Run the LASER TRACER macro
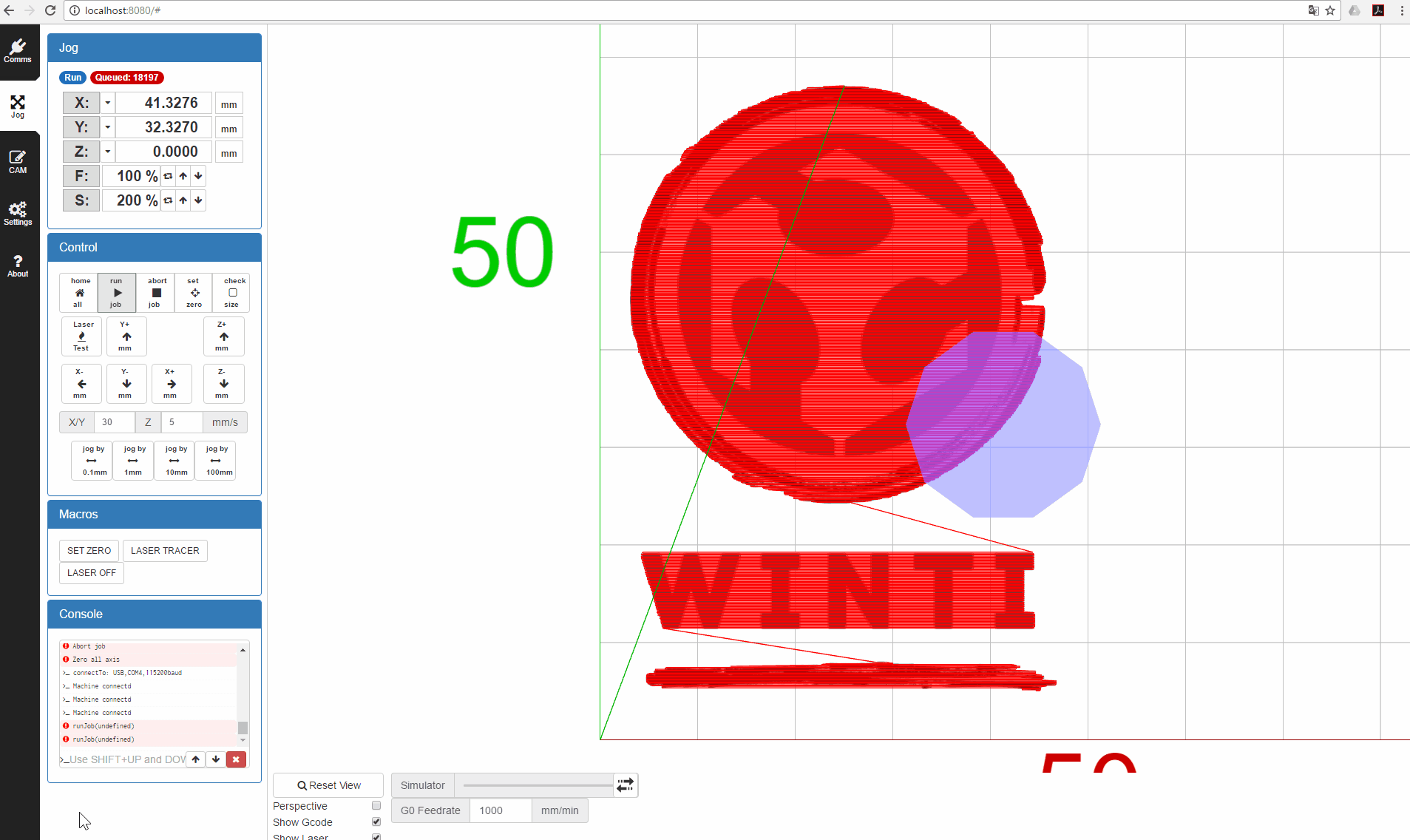The height and width of the screenshot is (840, 1410). (x=165, y=551)
